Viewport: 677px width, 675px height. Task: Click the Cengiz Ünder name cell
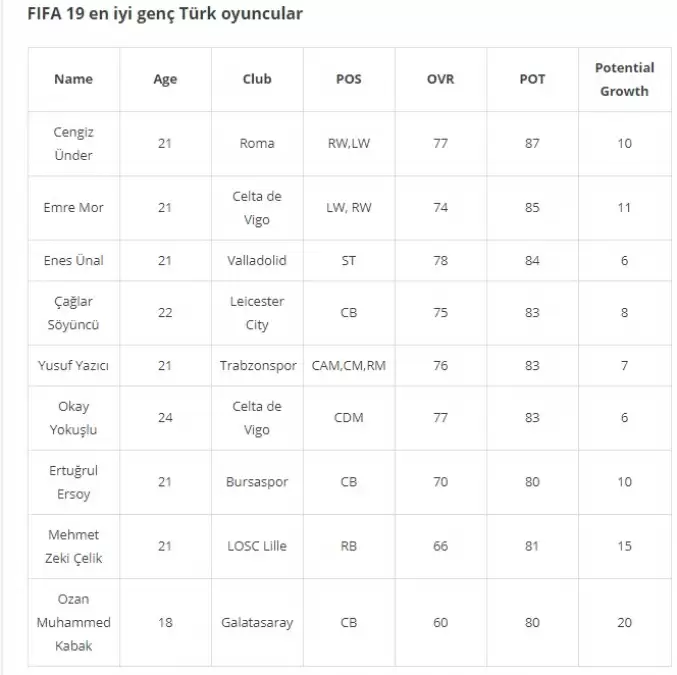[73, 143]
